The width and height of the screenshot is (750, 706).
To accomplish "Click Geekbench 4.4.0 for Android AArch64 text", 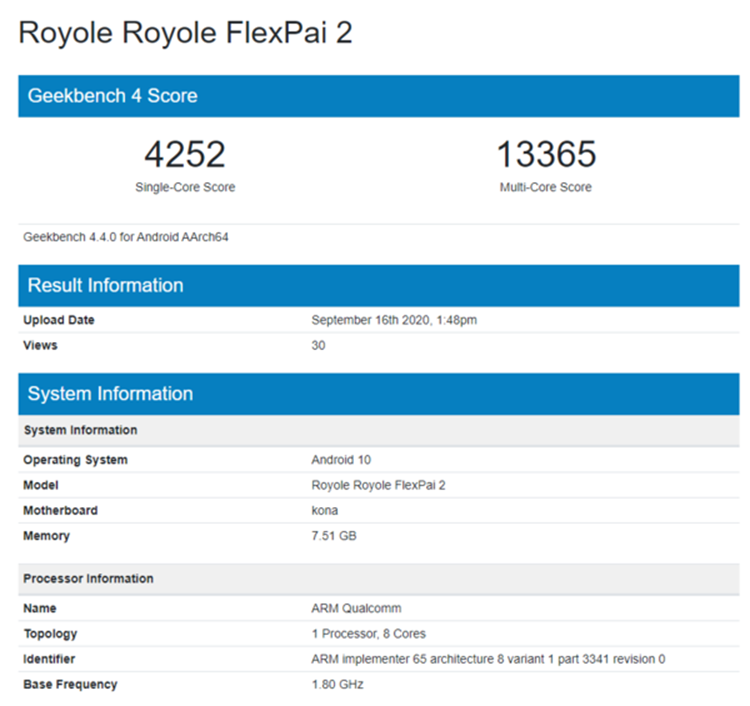I will (x=126, y=237).
